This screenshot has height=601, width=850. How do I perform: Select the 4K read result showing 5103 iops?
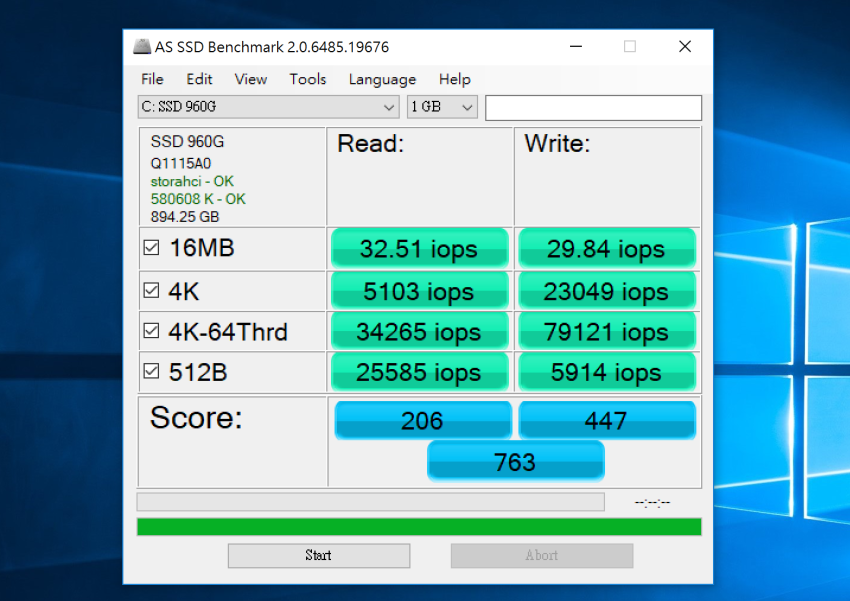419,291
